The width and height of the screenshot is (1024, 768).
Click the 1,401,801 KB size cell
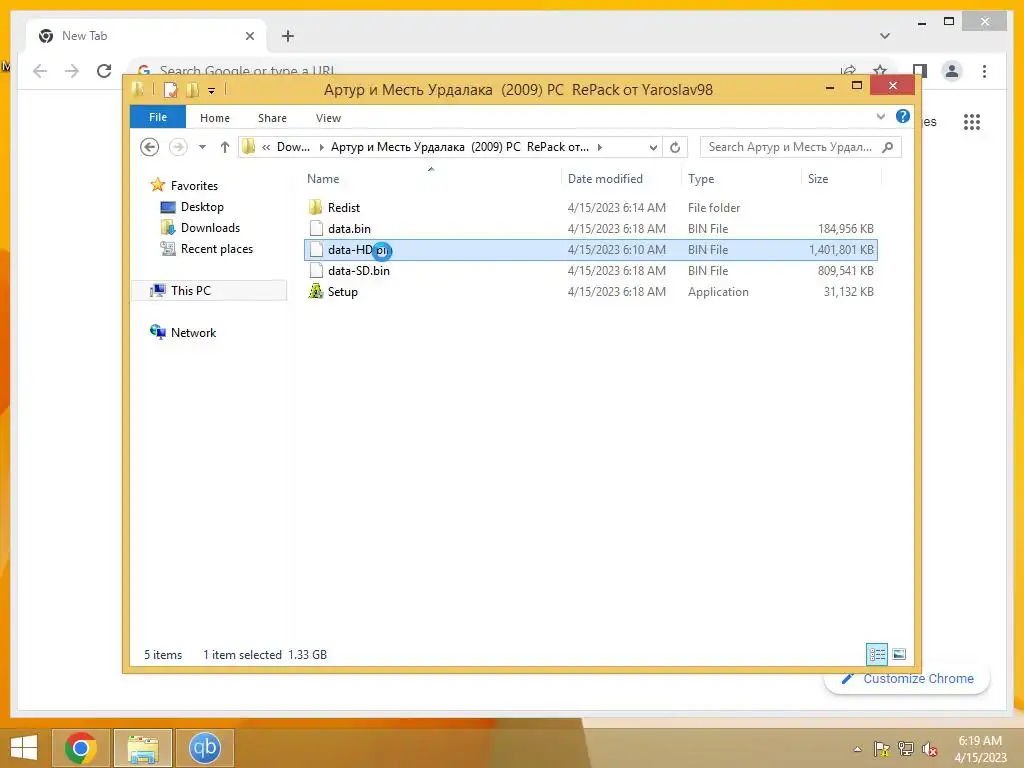click(841, 249)
